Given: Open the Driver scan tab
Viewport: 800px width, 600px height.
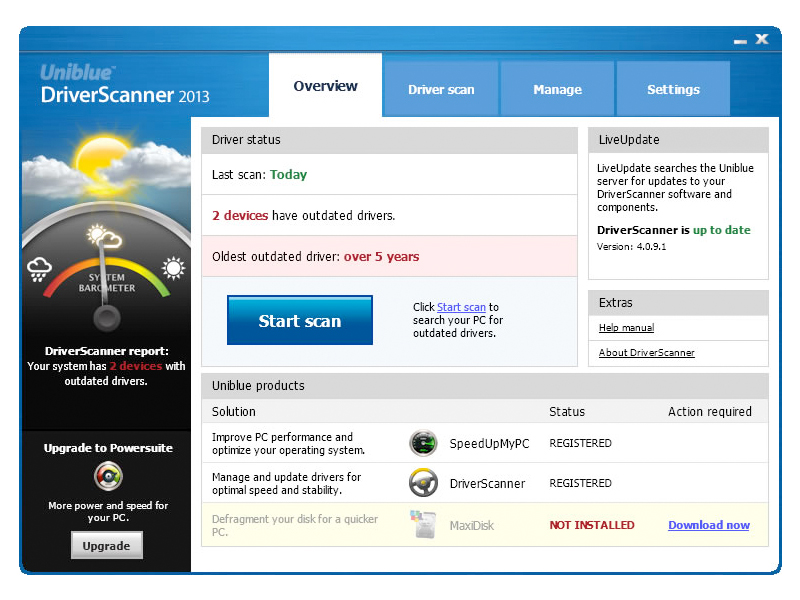Looking at the screenshot, I should click(x=441, y=89).
